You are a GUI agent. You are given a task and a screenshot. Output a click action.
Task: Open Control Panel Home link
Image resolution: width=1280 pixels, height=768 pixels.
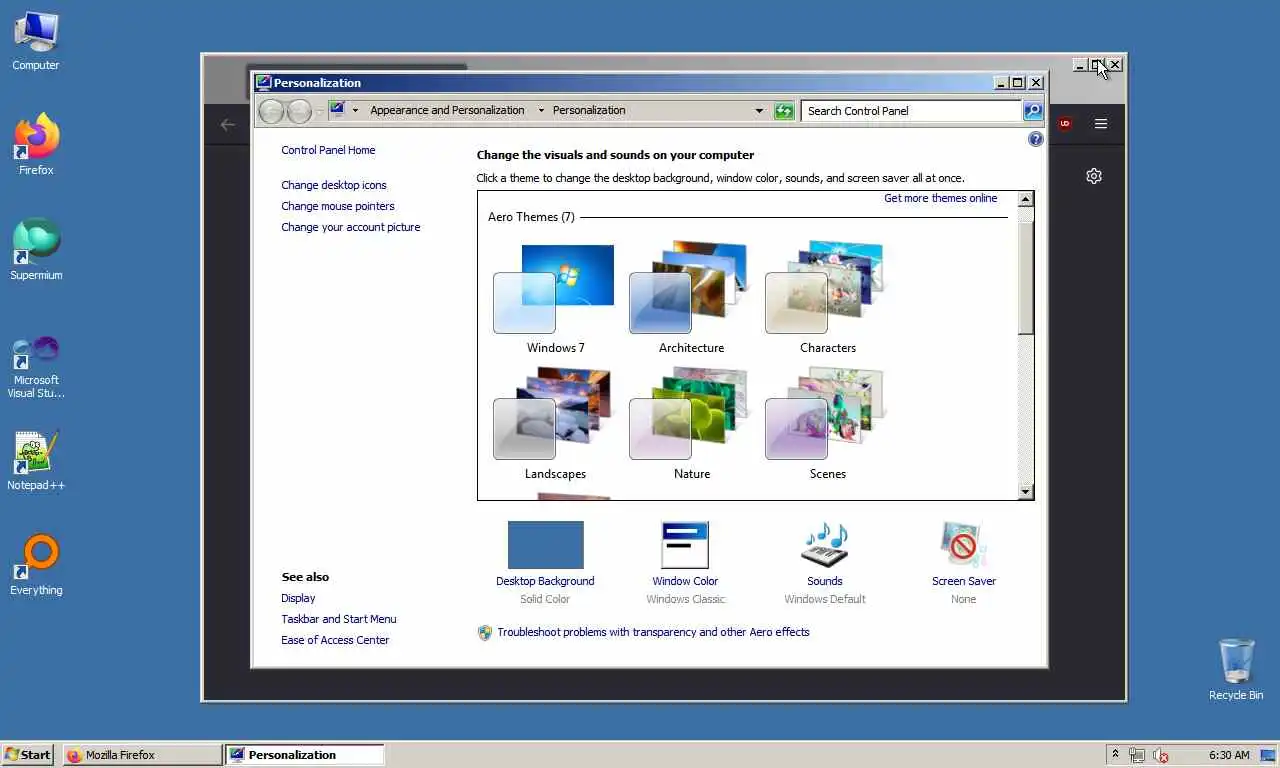point(328,150)
